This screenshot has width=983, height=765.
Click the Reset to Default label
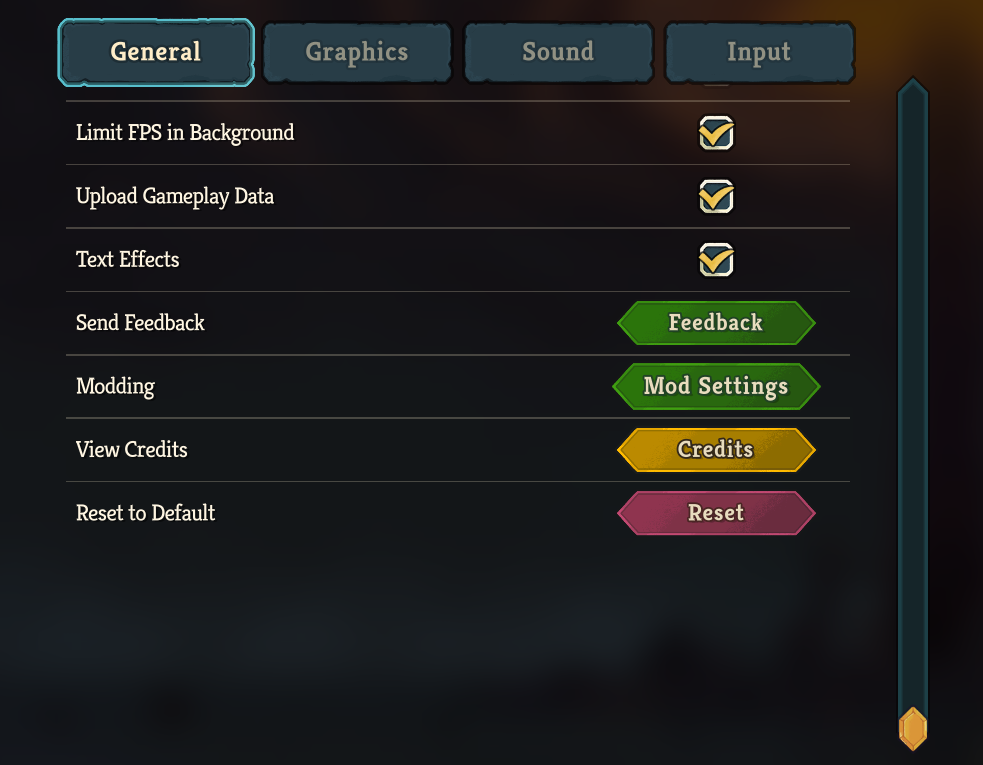click(146, 513)
